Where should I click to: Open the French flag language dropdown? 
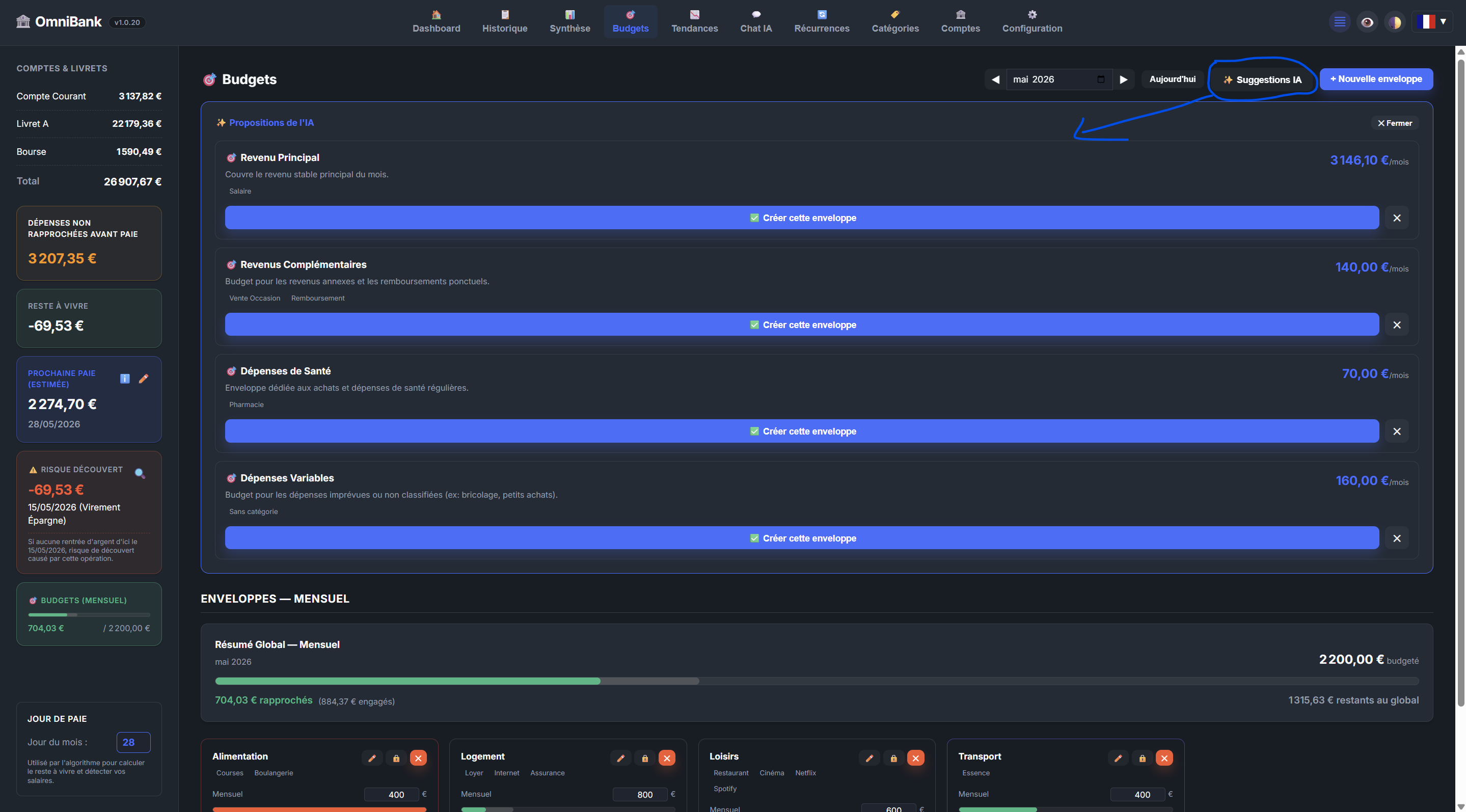tap(1431, 22)
